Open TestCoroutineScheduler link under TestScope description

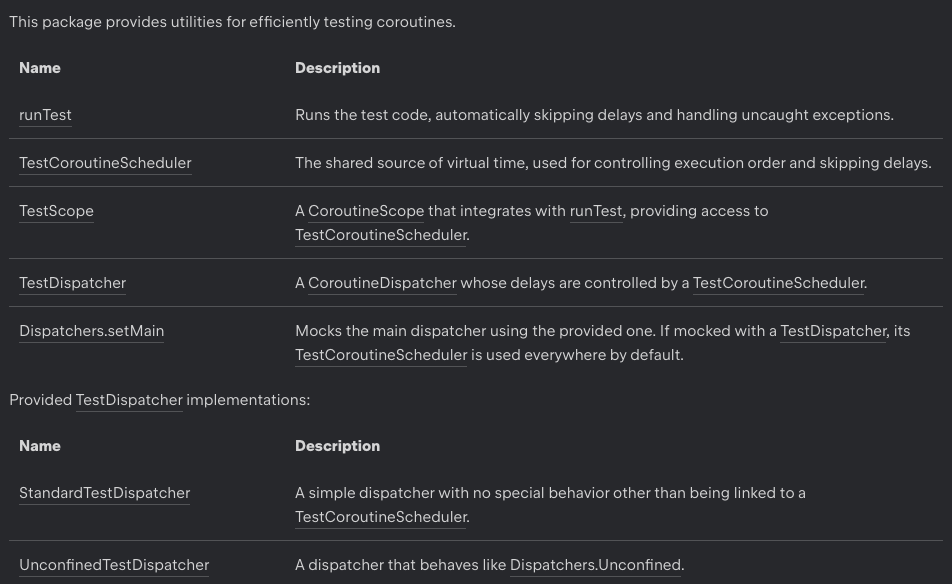[x=381, y=235]
